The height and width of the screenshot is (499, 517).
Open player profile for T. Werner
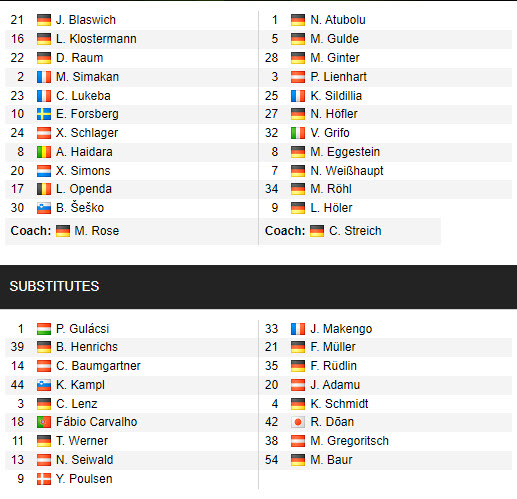pos(82,441)
